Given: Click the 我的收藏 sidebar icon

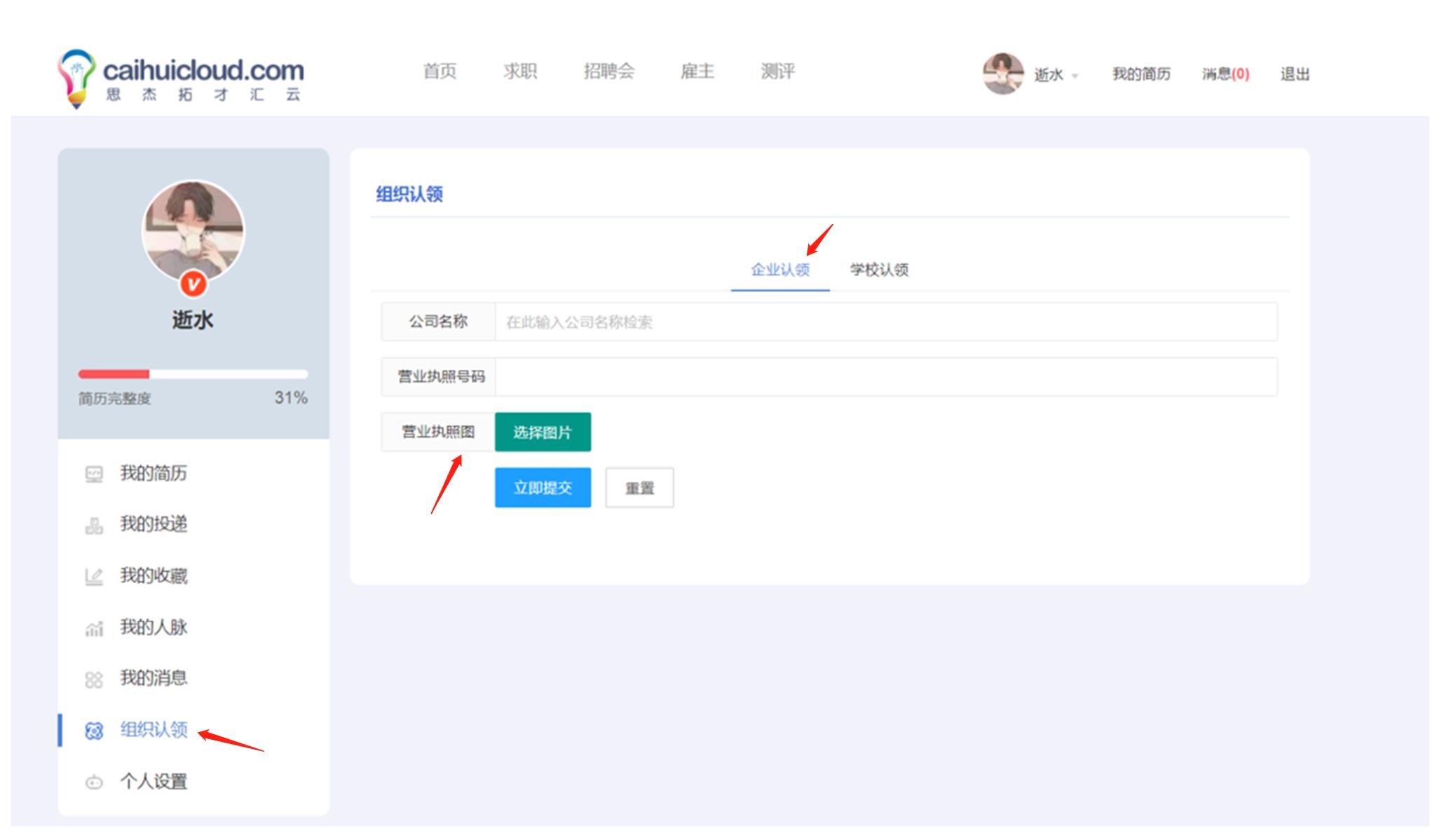Looking at the screenshot, I should click(93, 577).
